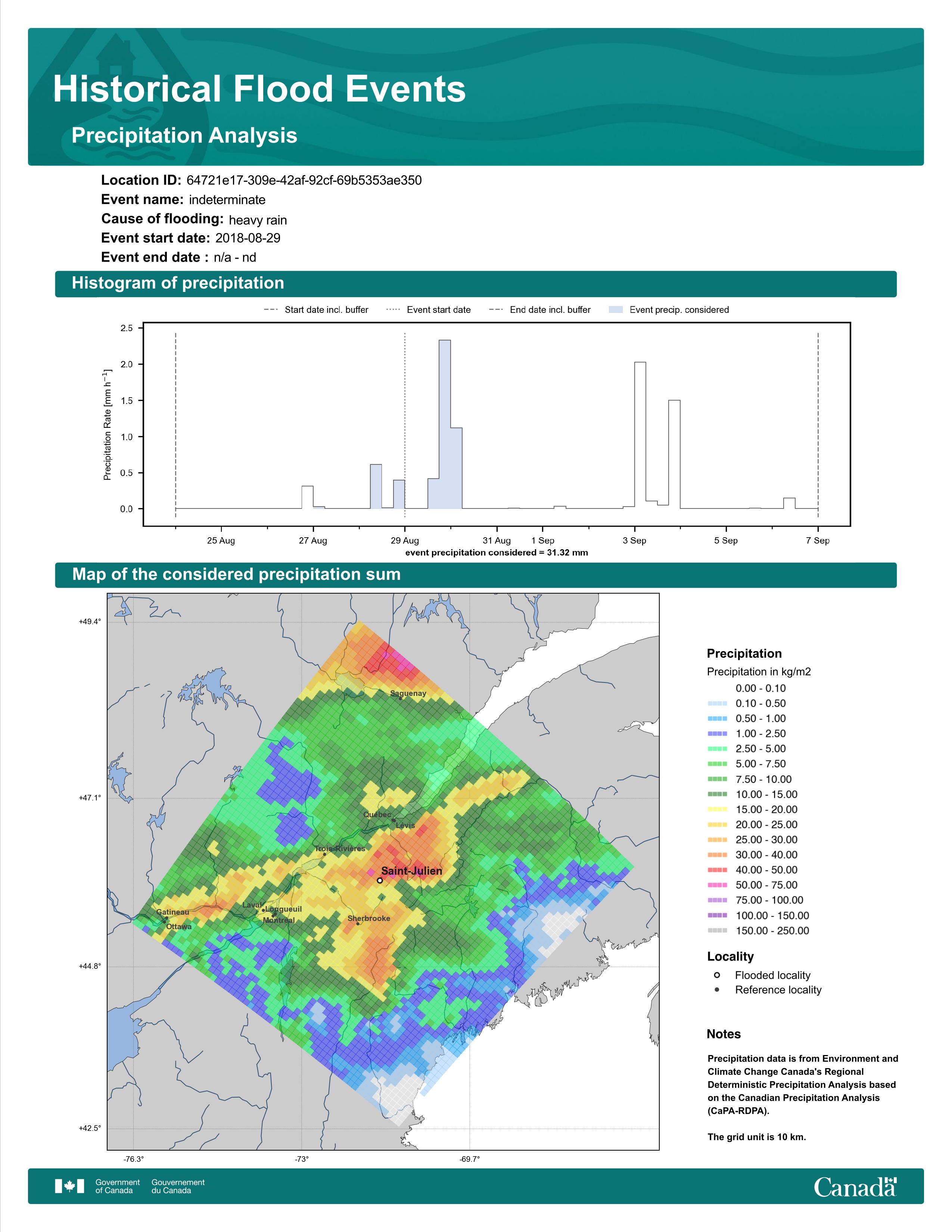Click the Location ID value text

pyautogui.click(x=304, y=181)
